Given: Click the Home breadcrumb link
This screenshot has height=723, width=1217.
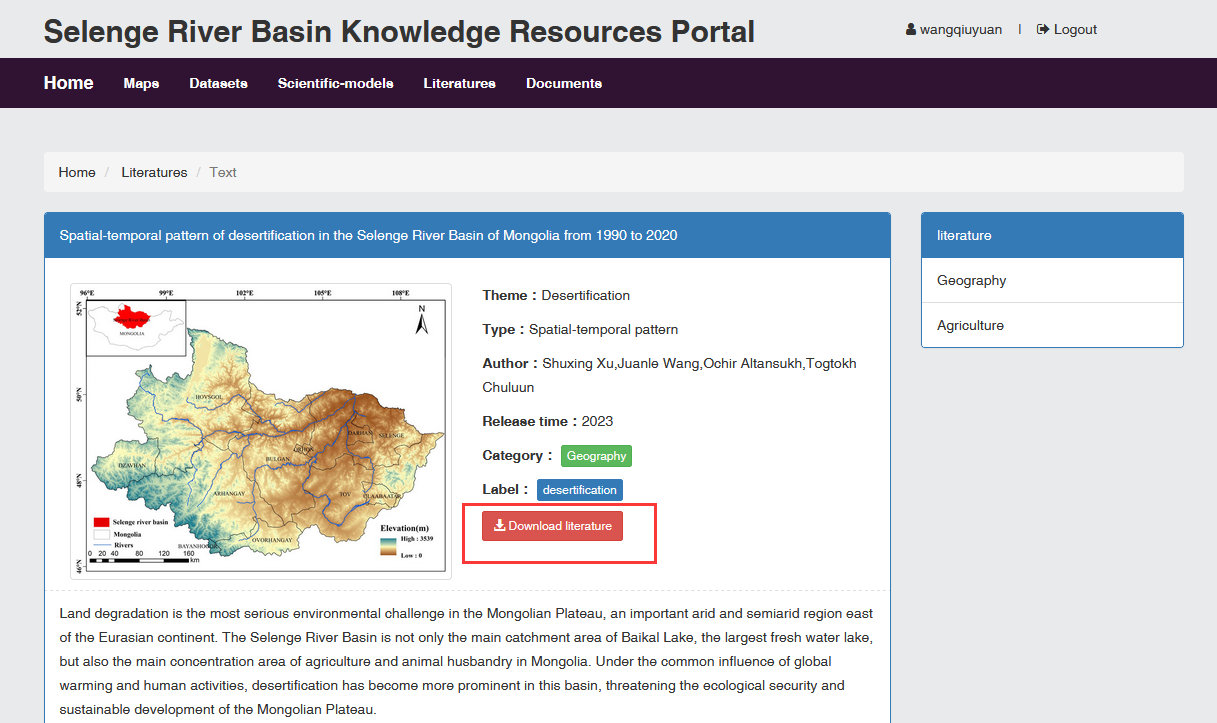Looking at the screenshot, I should (77, 172).
